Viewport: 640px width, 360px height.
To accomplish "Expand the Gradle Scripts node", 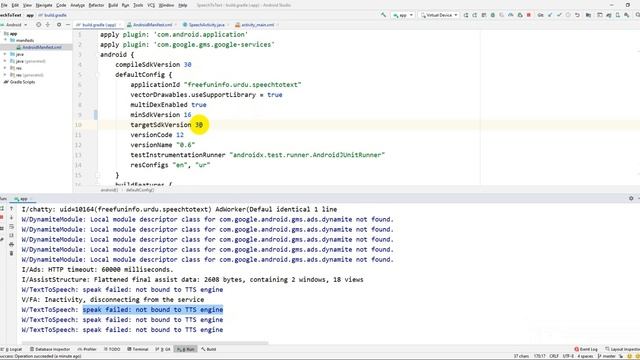I will pyautogui.click(x=20, y=82).
